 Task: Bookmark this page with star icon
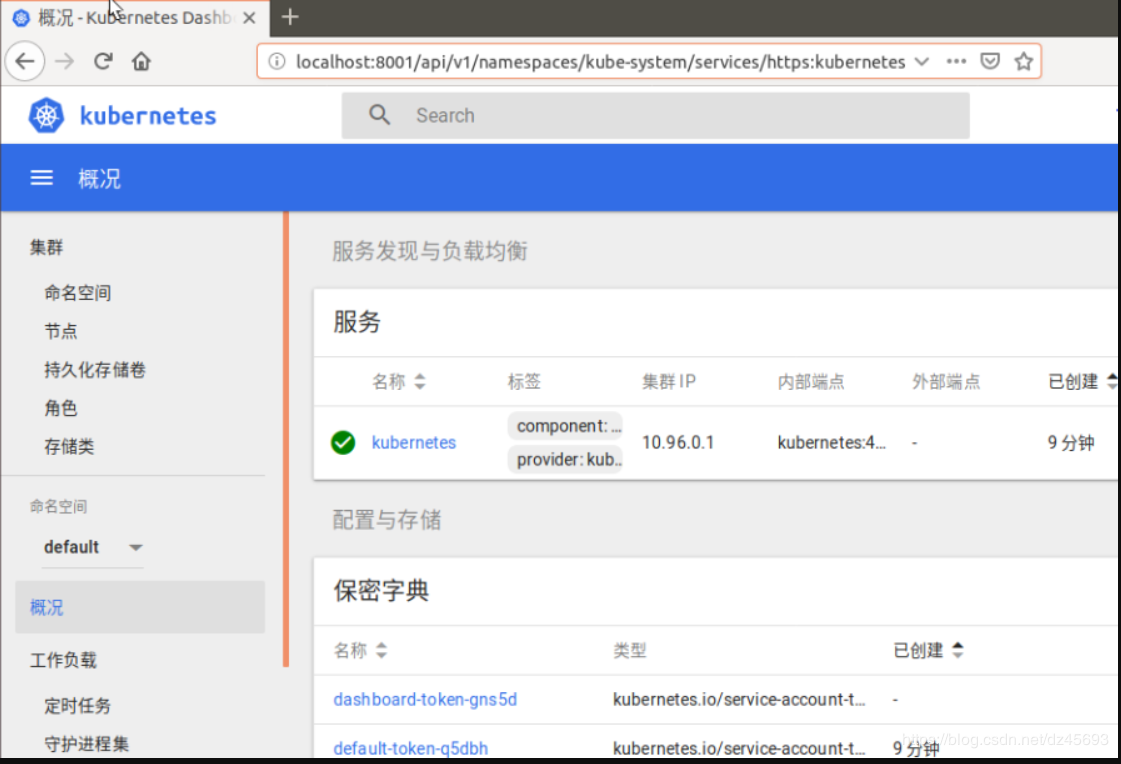pyautogui.click(x=1024, y=61)
